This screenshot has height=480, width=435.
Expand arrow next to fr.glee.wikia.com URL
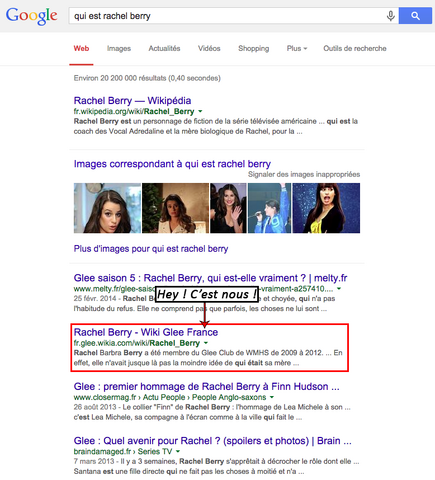tap(206, 343)
